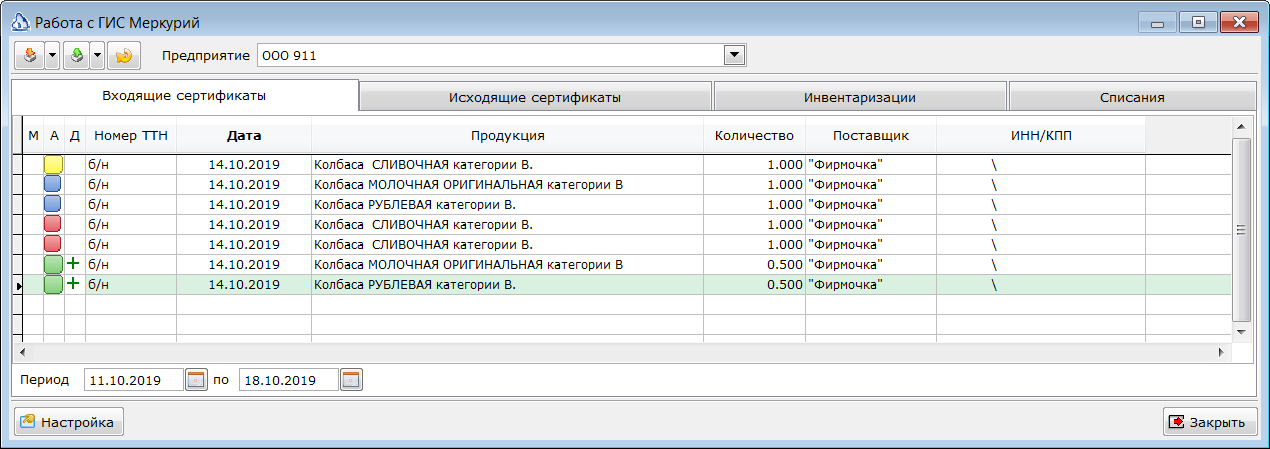Click the app icon in the title bar

(19, 21)
